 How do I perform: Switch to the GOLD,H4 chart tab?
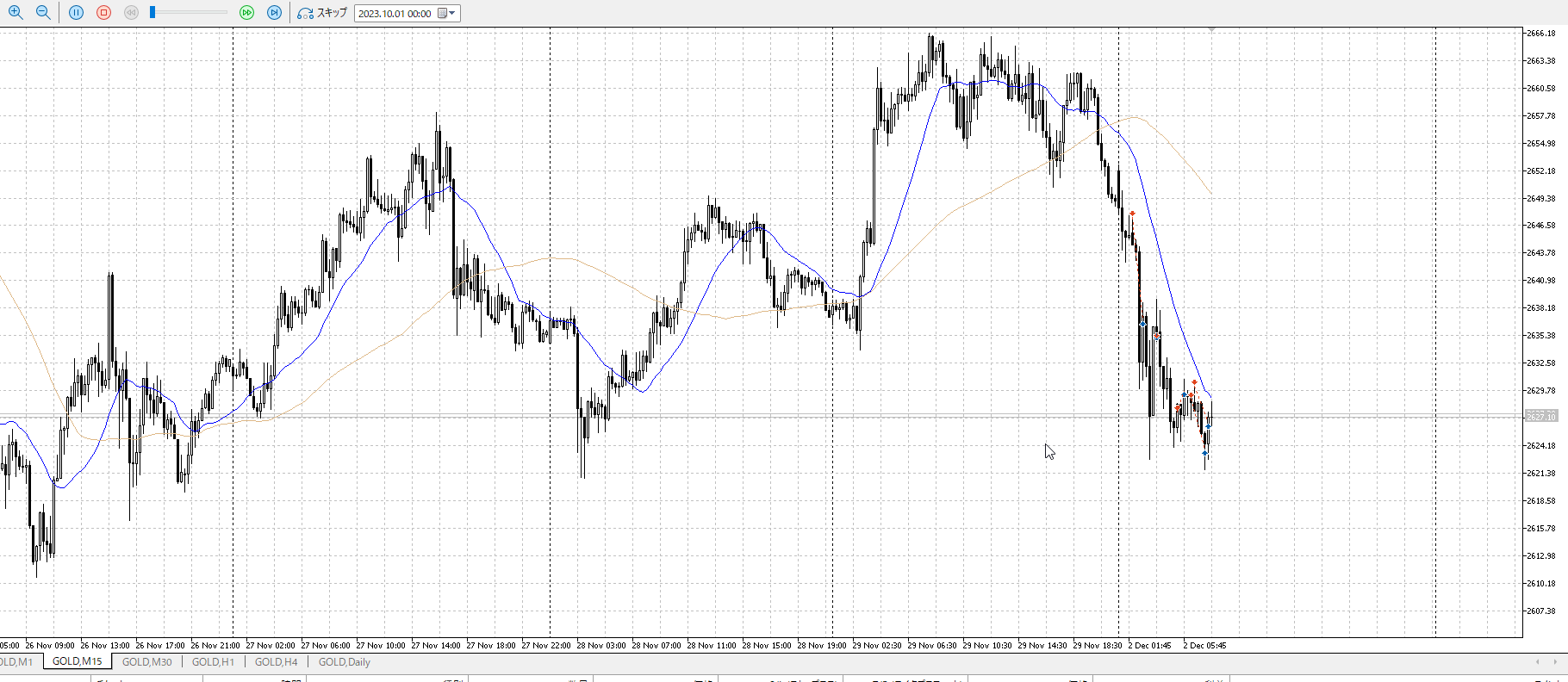(276, 662)
